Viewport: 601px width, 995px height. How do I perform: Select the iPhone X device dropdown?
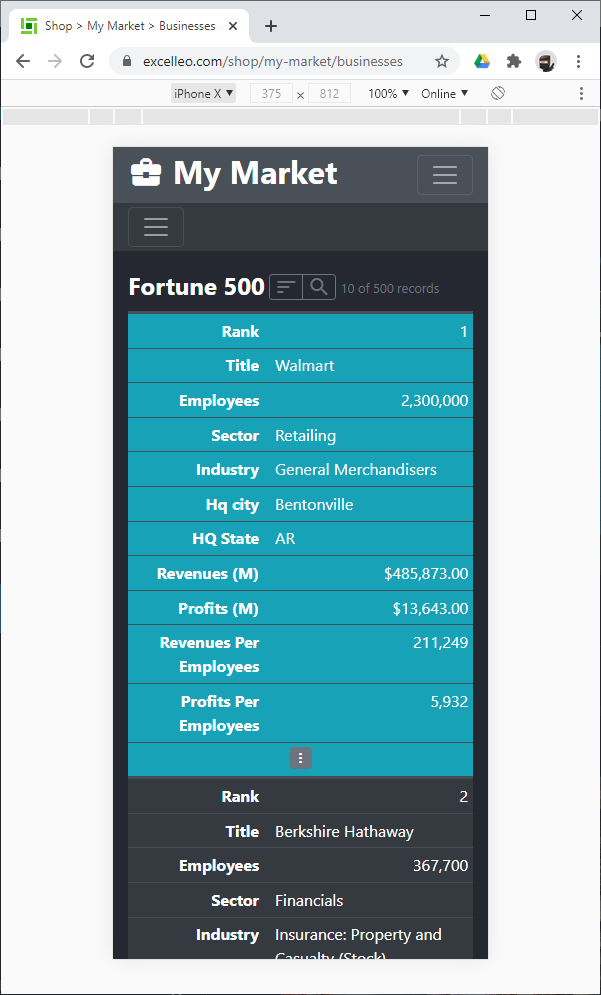(x=203, y=93)
